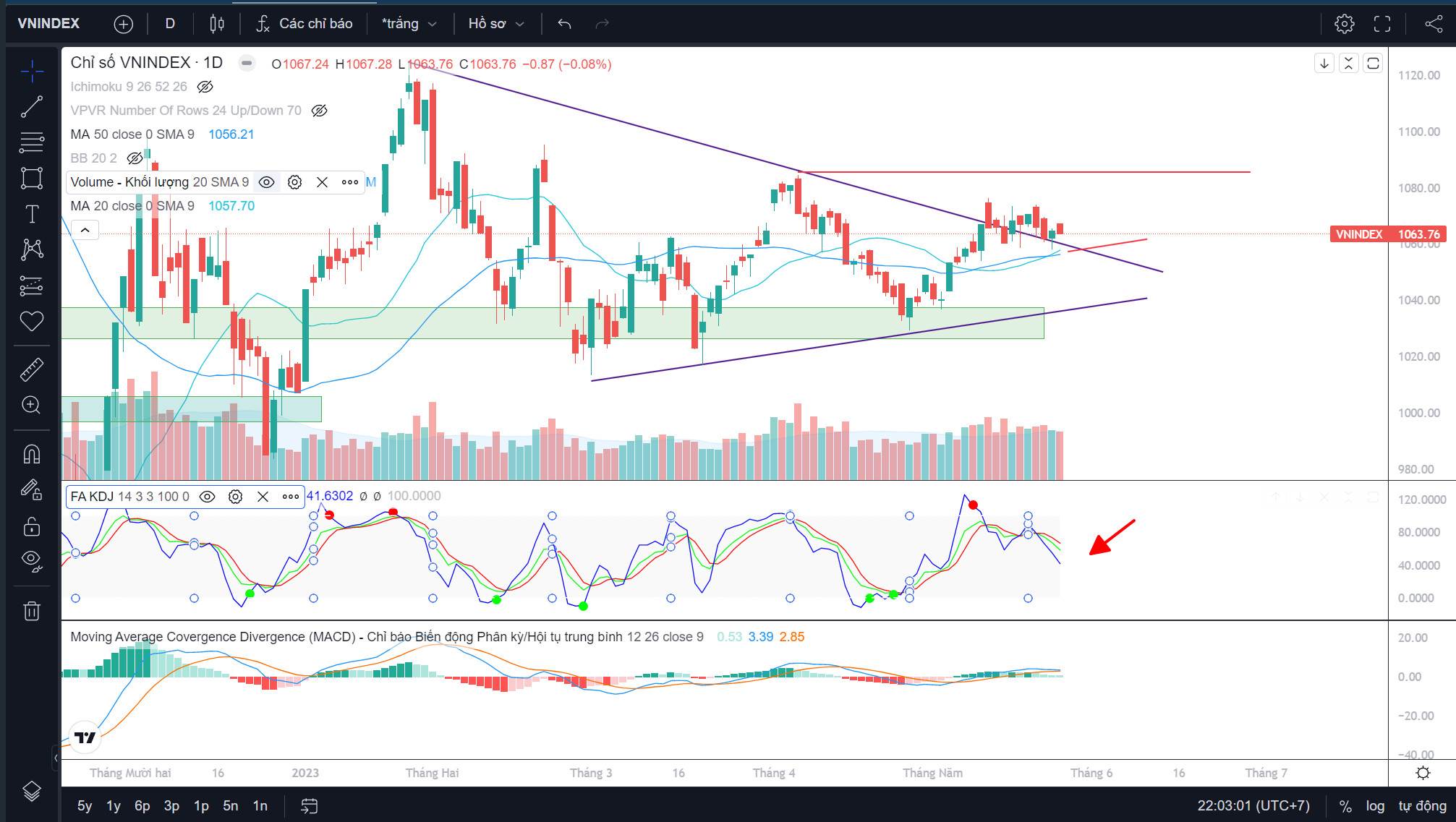This screenshot has height=822, width=1456.
Task: Maximize the main chart pane
Action: coord(1373,64)
